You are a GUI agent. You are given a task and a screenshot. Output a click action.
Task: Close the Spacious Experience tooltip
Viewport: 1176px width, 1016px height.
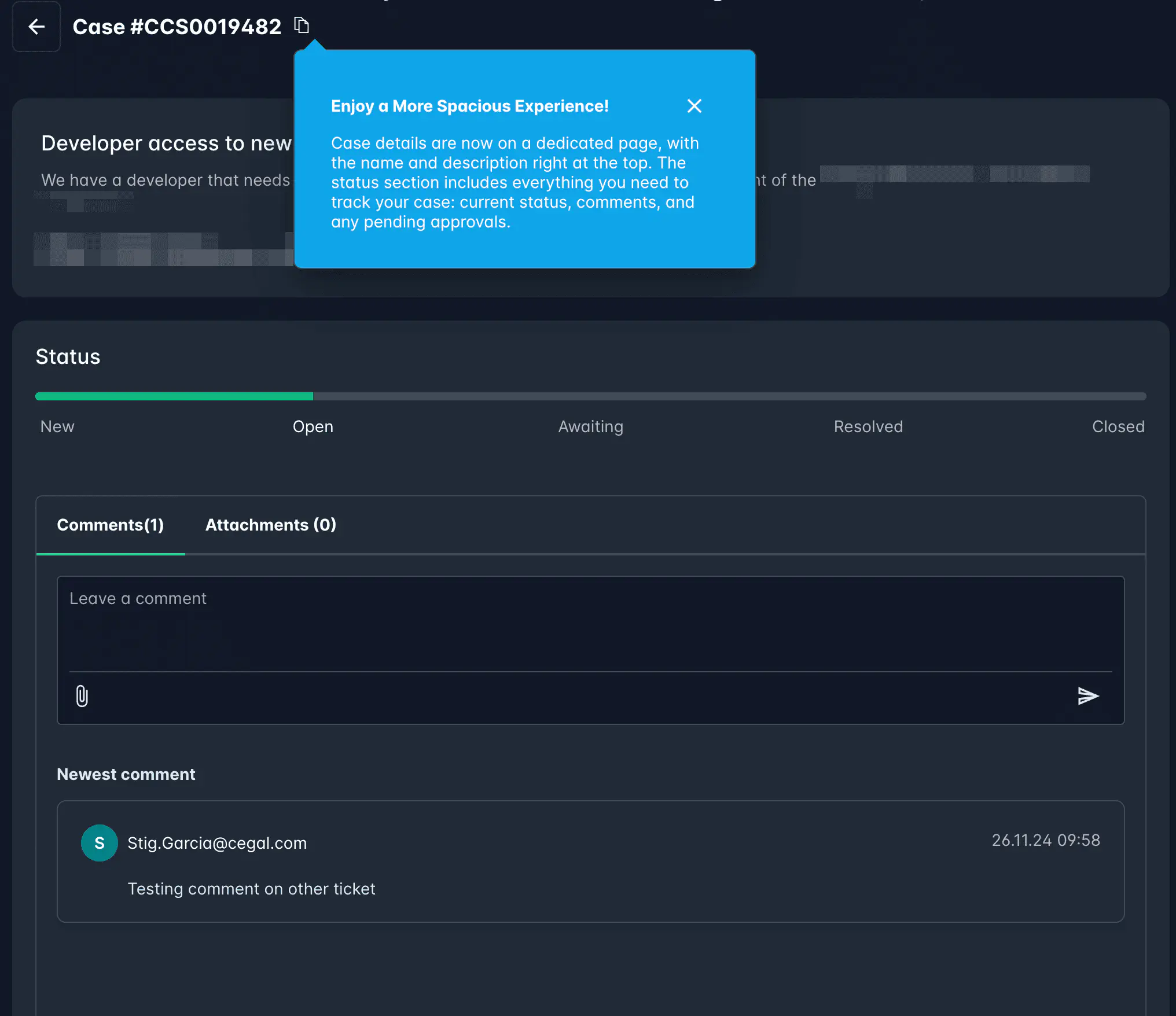click(694, 106)
